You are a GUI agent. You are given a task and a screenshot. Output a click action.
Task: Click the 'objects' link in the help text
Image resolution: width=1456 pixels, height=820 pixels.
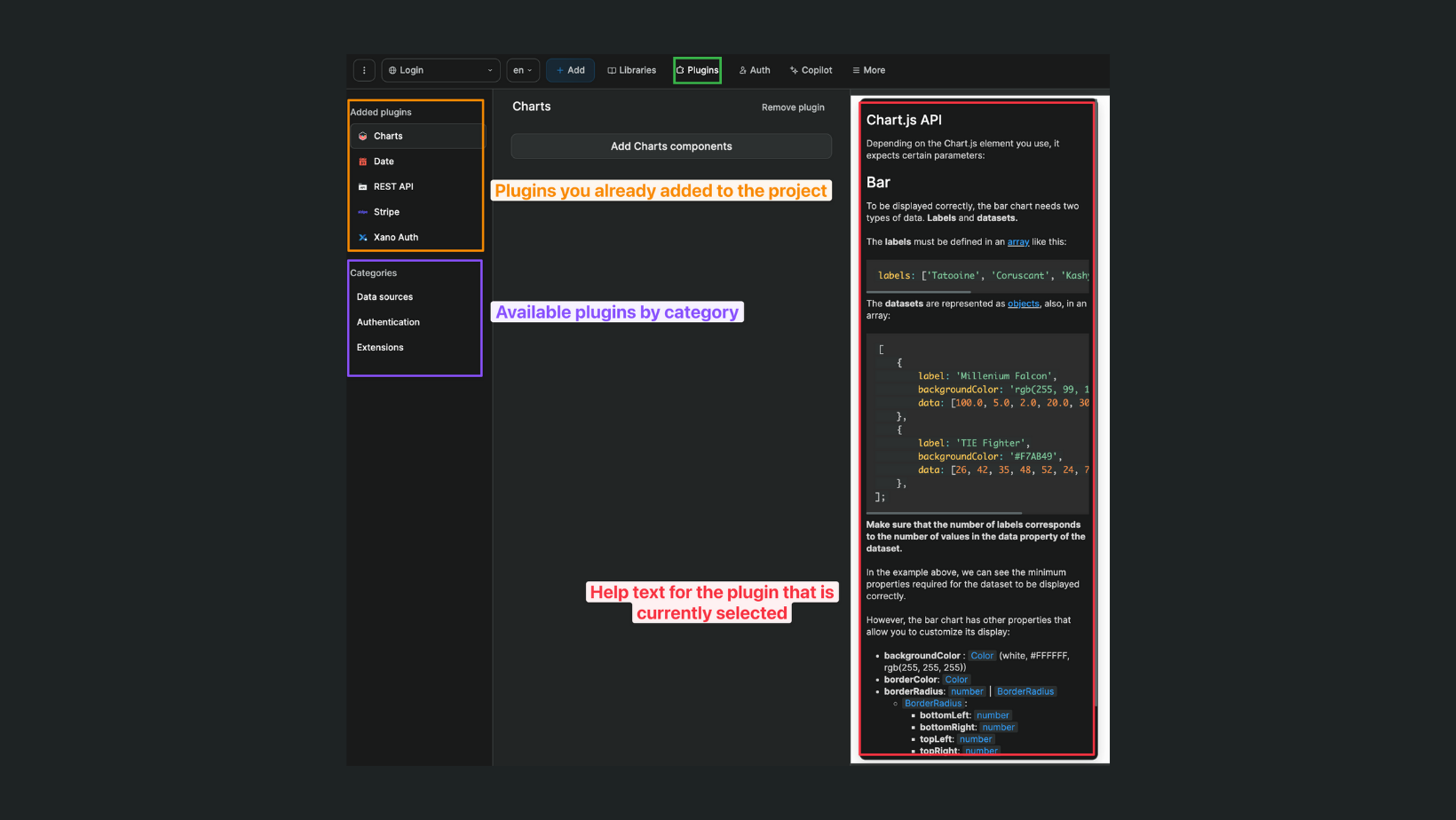tap(1023, 304)
